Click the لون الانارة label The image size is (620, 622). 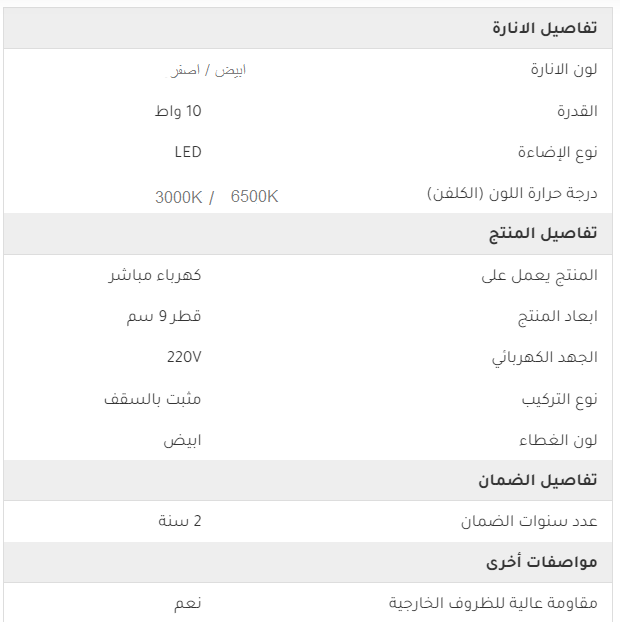[564, 70]
